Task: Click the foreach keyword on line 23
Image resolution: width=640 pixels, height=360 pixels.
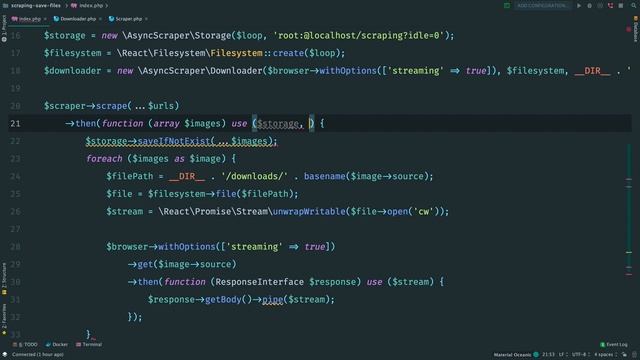Action: point(104,159)
